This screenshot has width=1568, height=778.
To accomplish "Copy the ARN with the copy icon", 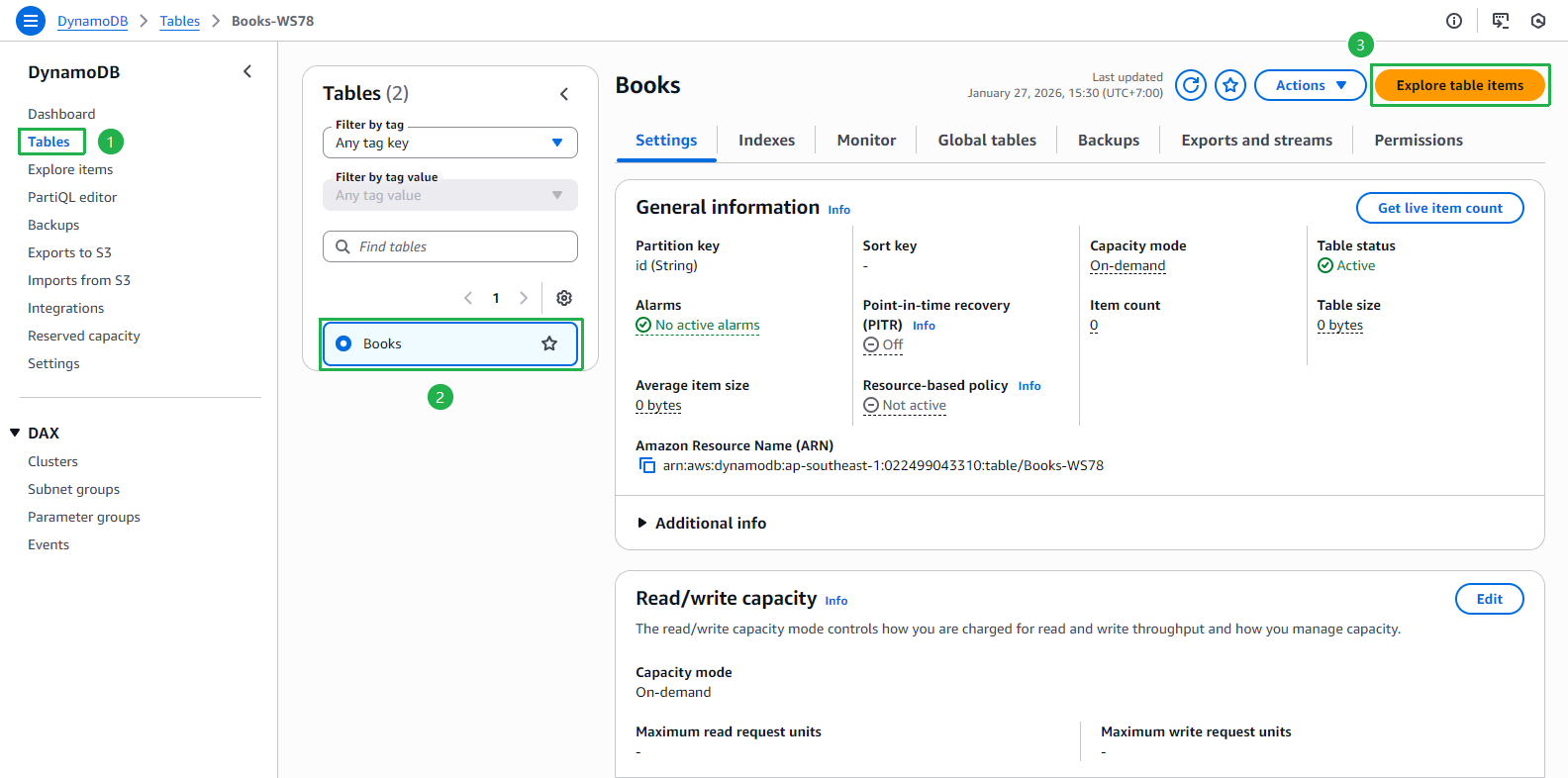I will 647,465.
